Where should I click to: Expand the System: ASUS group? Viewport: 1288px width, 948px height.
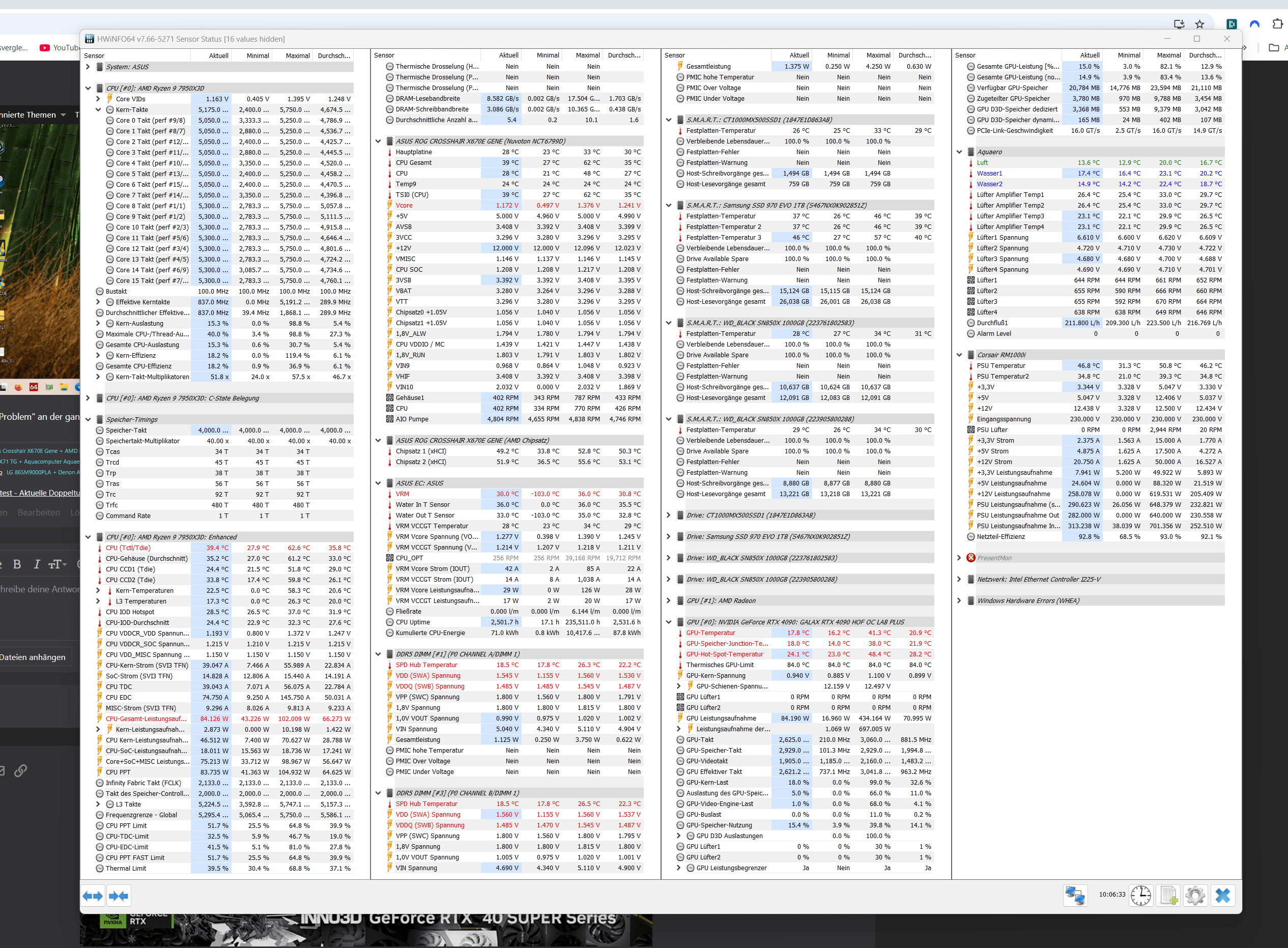88,67
